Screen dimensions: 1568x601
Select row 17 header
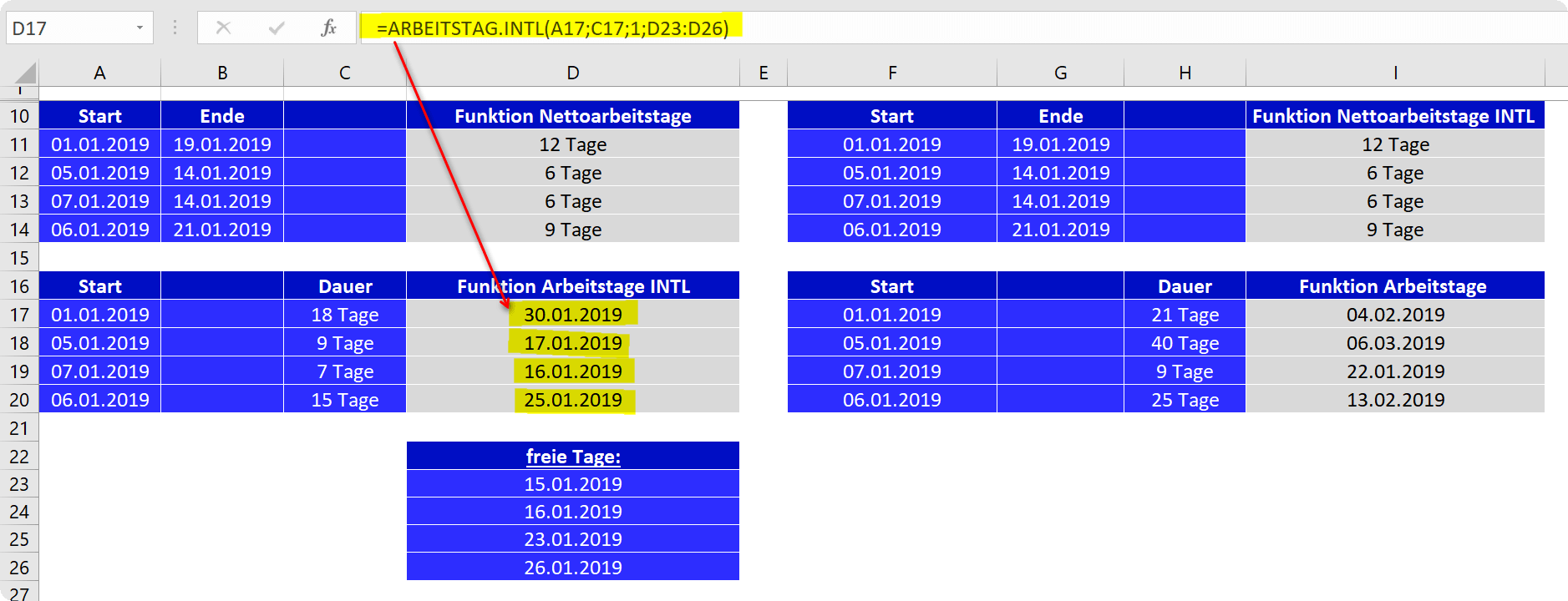click(19, 315)
